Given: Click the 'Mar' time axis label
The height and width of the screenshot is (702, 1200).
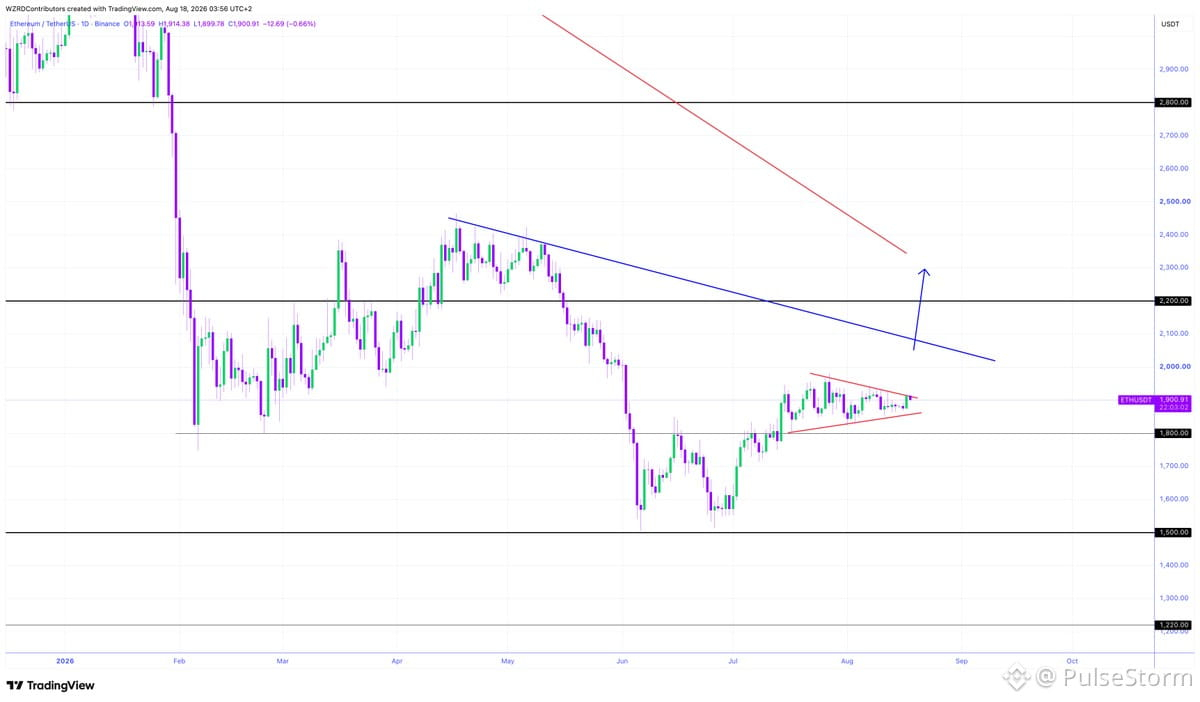Looking at the screenshot, I should point(283,661).
